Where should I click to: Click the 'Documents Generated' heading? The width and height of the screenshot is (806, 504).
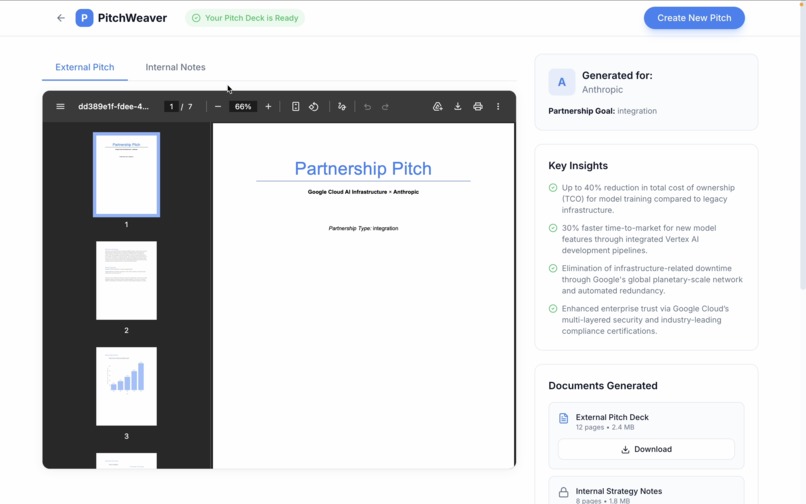point(602,386)
